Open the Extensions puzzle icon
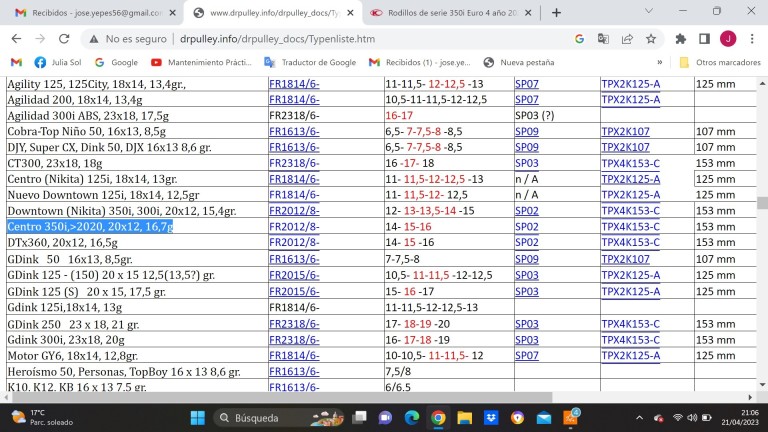The width and height of the screenshot is (768, 432). click(x=681, y=39)
